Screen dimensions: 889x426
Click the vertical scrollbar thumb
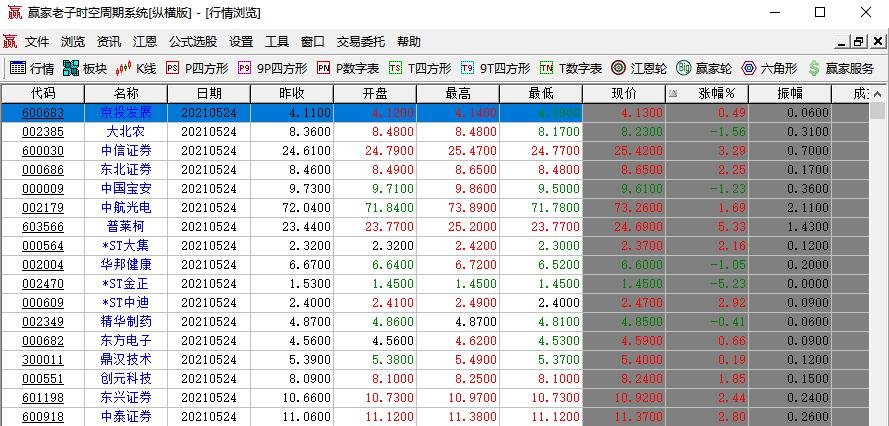[877, 111]
